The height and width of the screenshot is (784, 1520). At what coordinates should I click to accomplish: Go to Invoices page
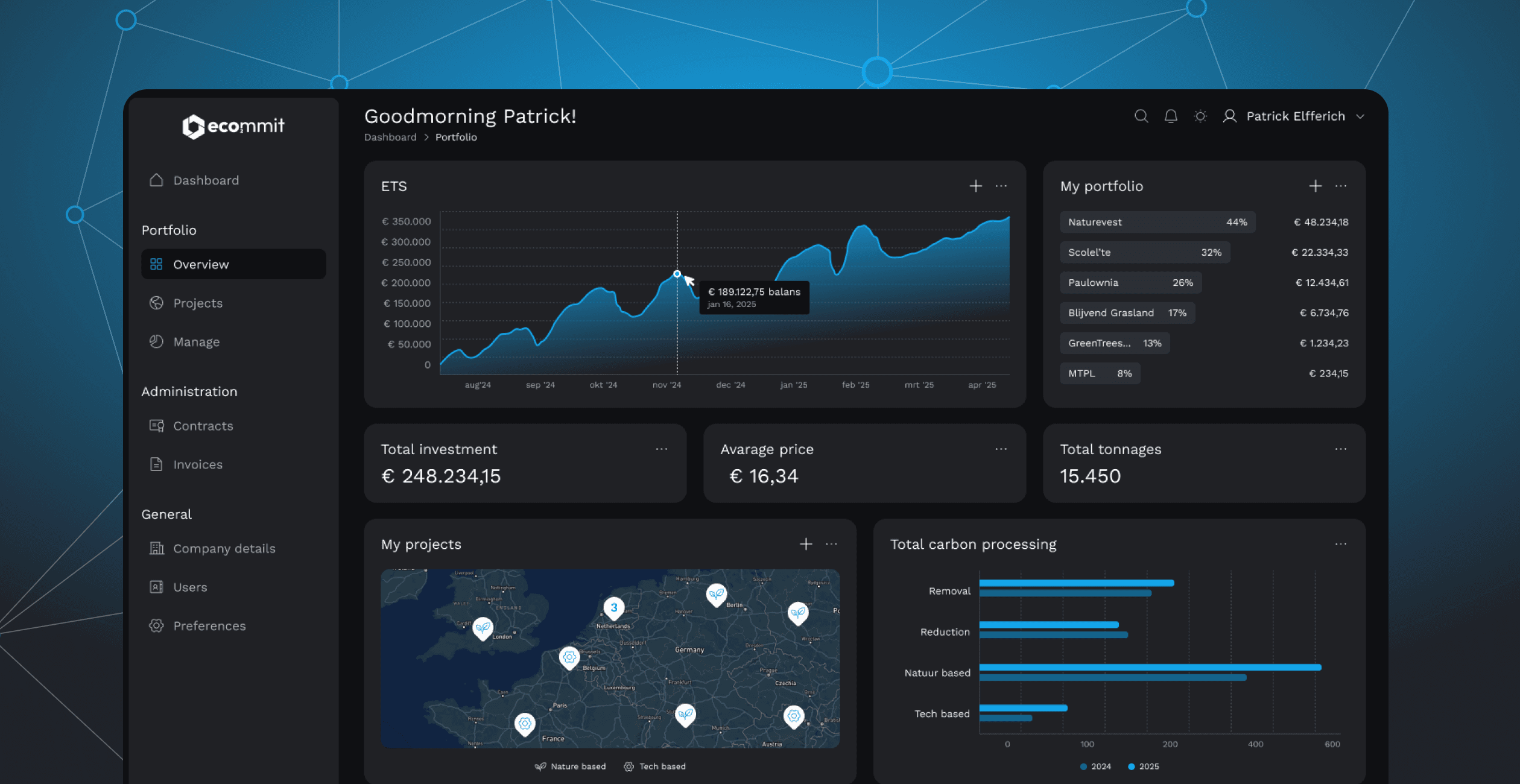click(x=198, y=464)
